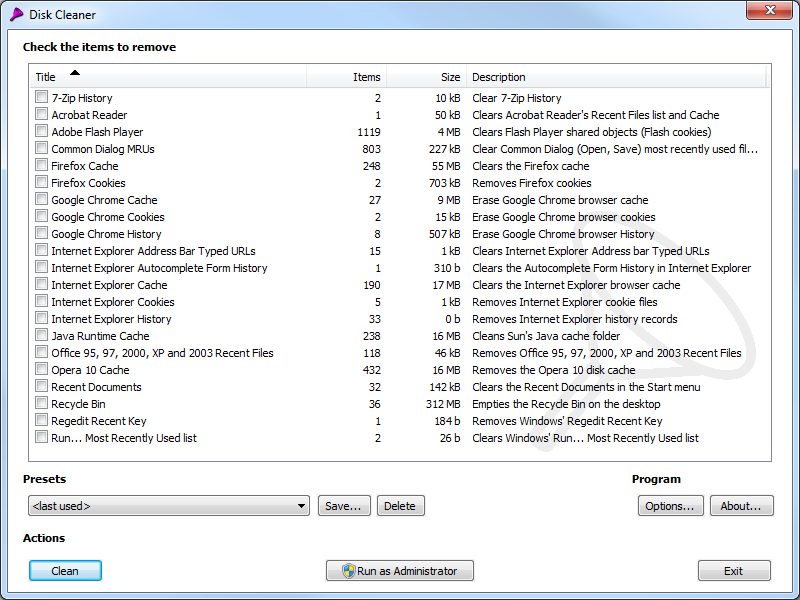This screenshot has height=600, width=800.
Task: Save the current preset
Action: pos(343,506)
